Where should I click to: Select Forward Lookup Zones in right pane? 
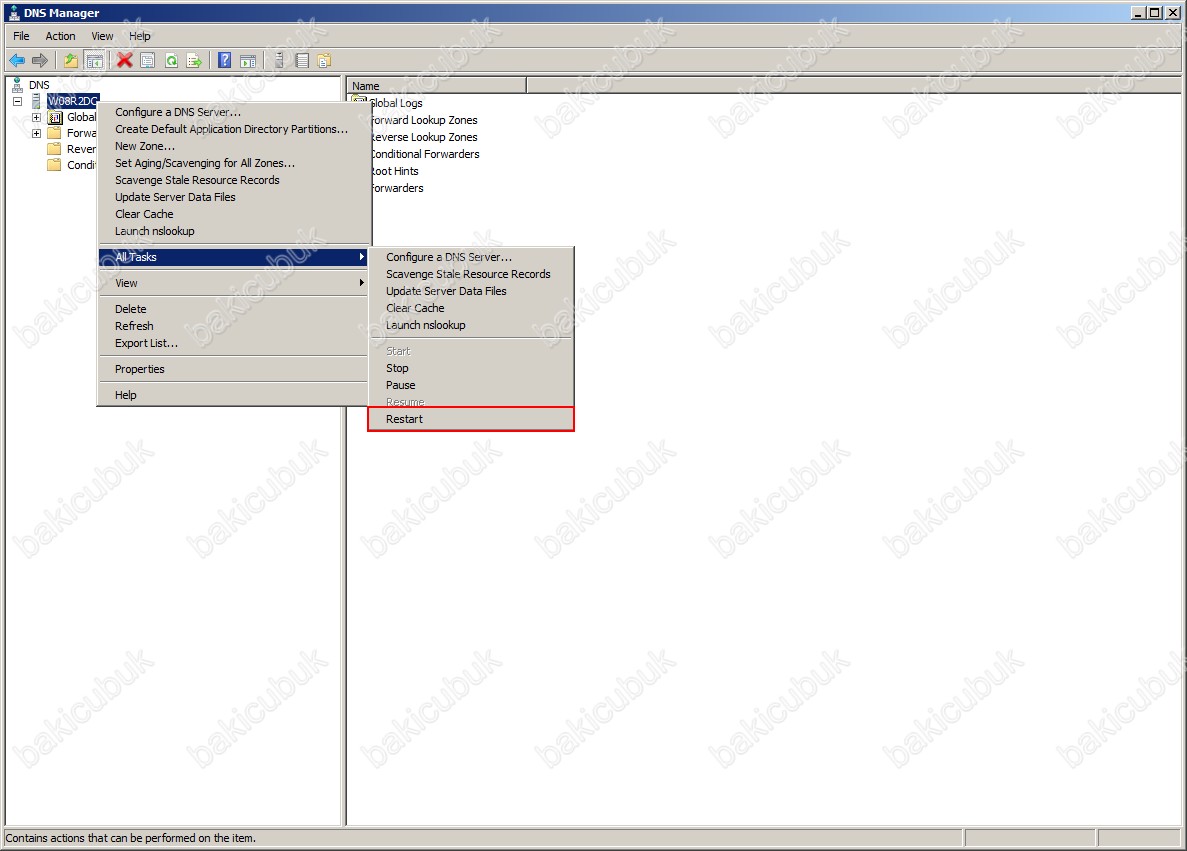(x=424, y=120)
